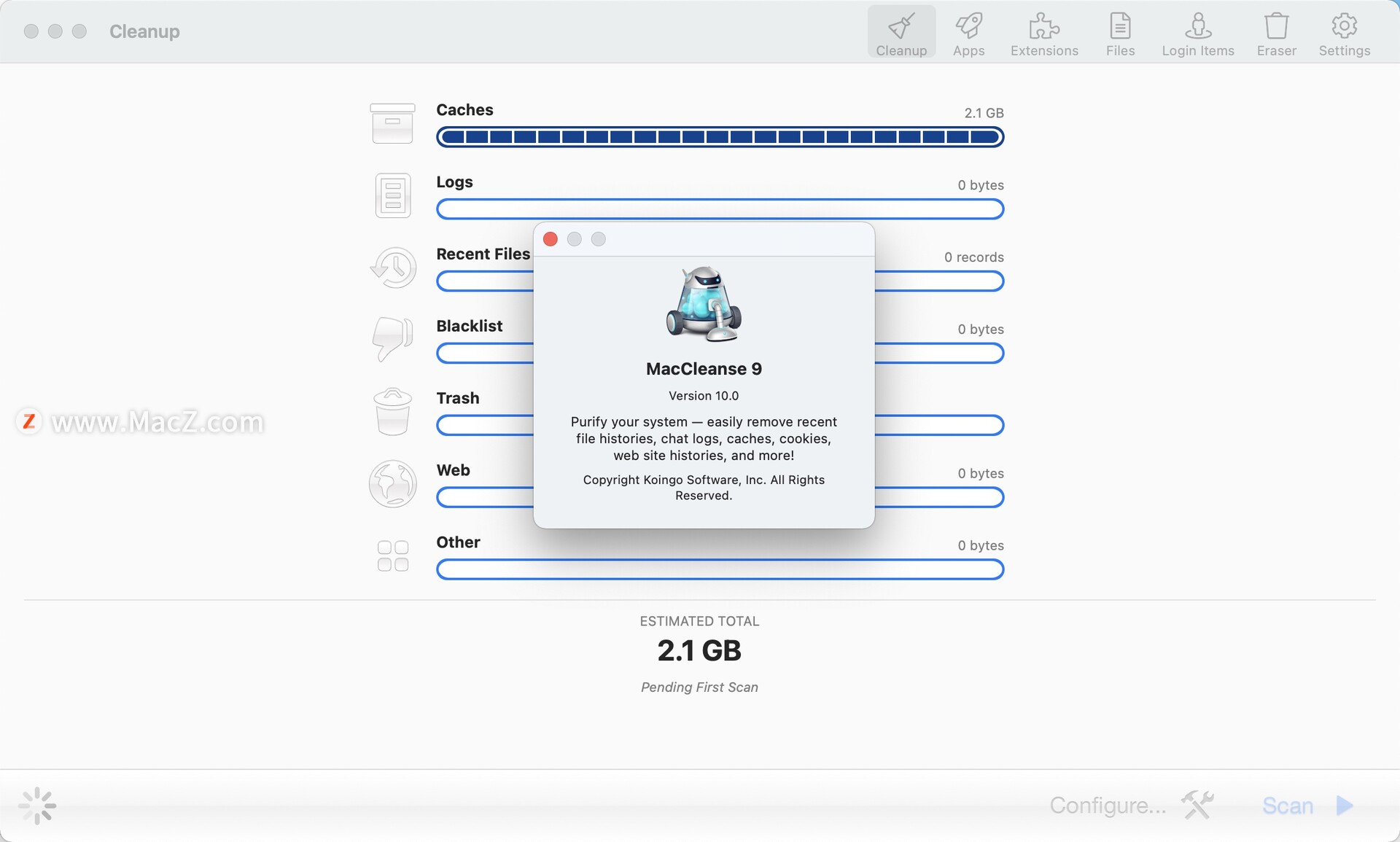This screenshot has width=1400, height=842.
Task: Close the MacCleanse About dialog
Action: (x=551, y=239)
